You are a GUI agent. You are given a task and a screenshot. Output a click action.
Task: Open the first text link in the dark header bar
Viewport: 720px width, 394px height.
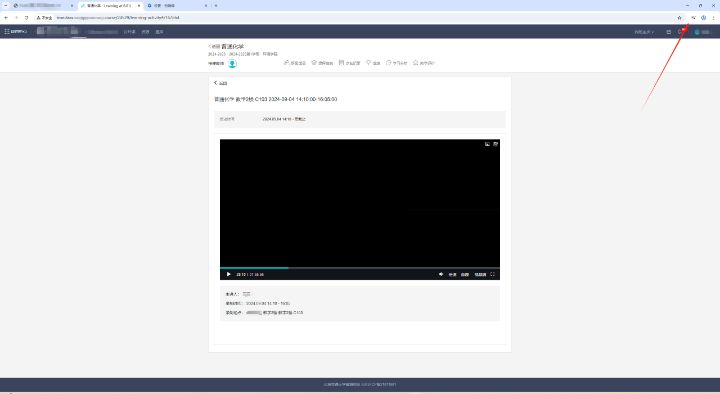pos(129,32)
